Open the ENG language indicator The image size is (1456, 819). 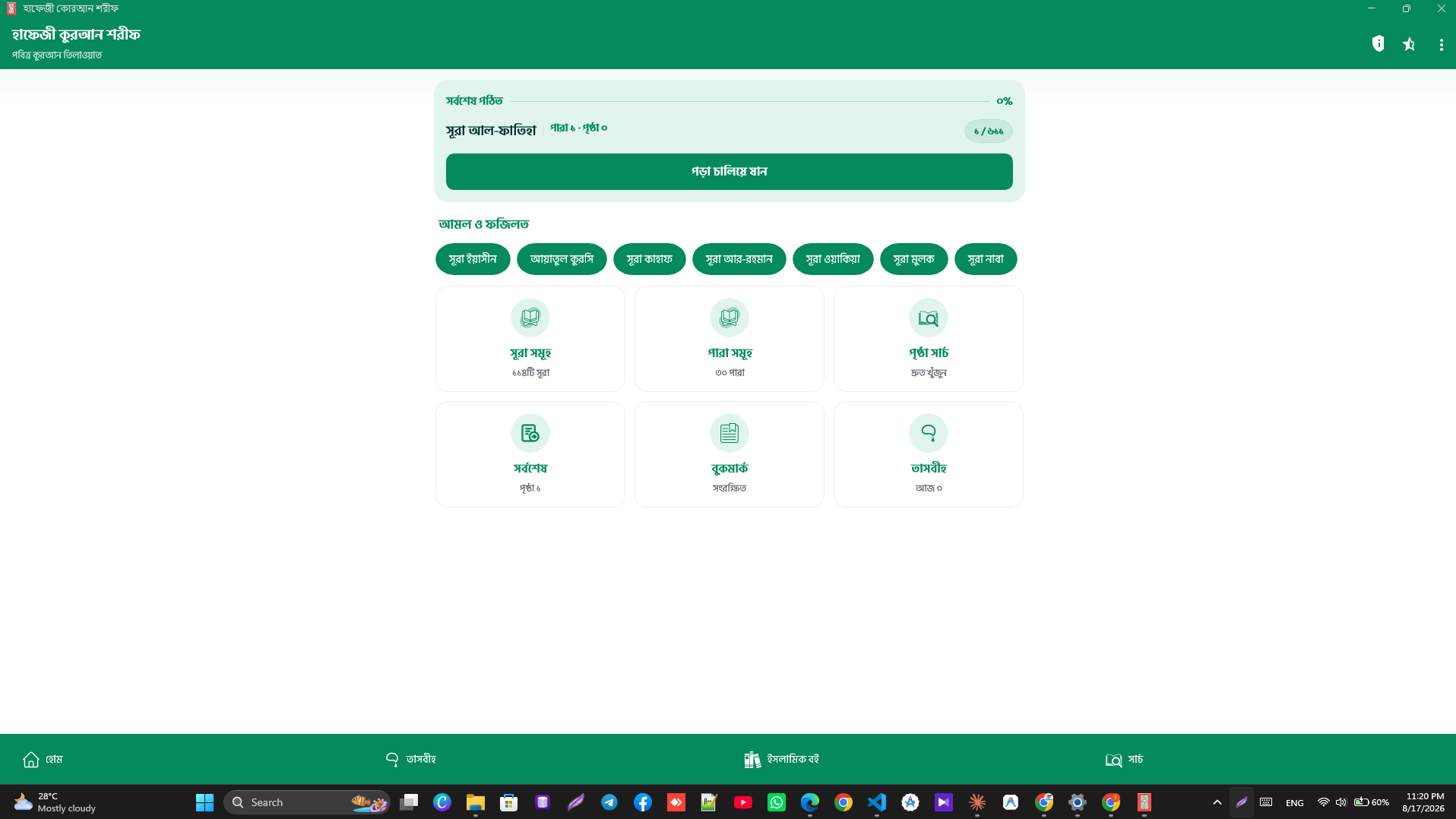coord(1294,802)
